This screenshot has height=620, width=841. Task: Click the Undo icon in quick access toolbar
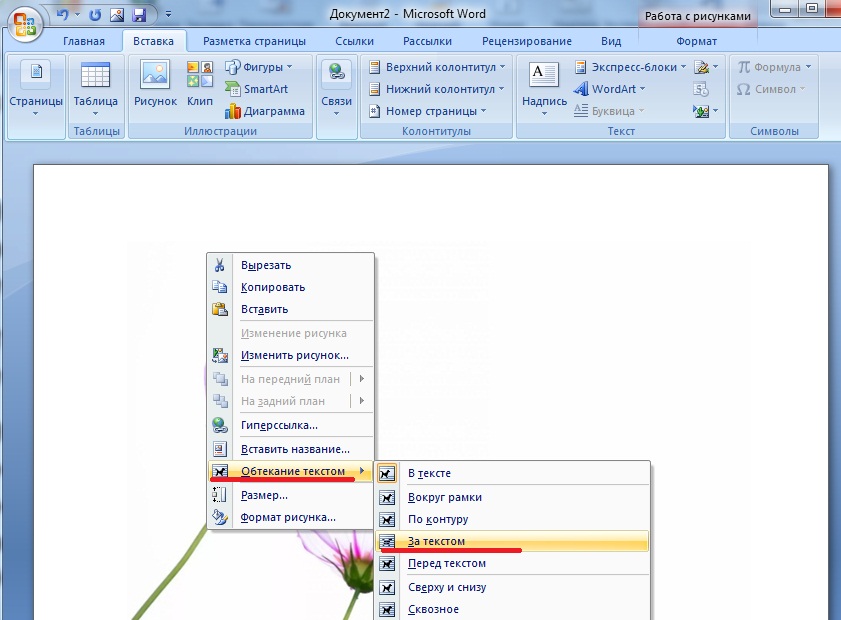point(62,14)
